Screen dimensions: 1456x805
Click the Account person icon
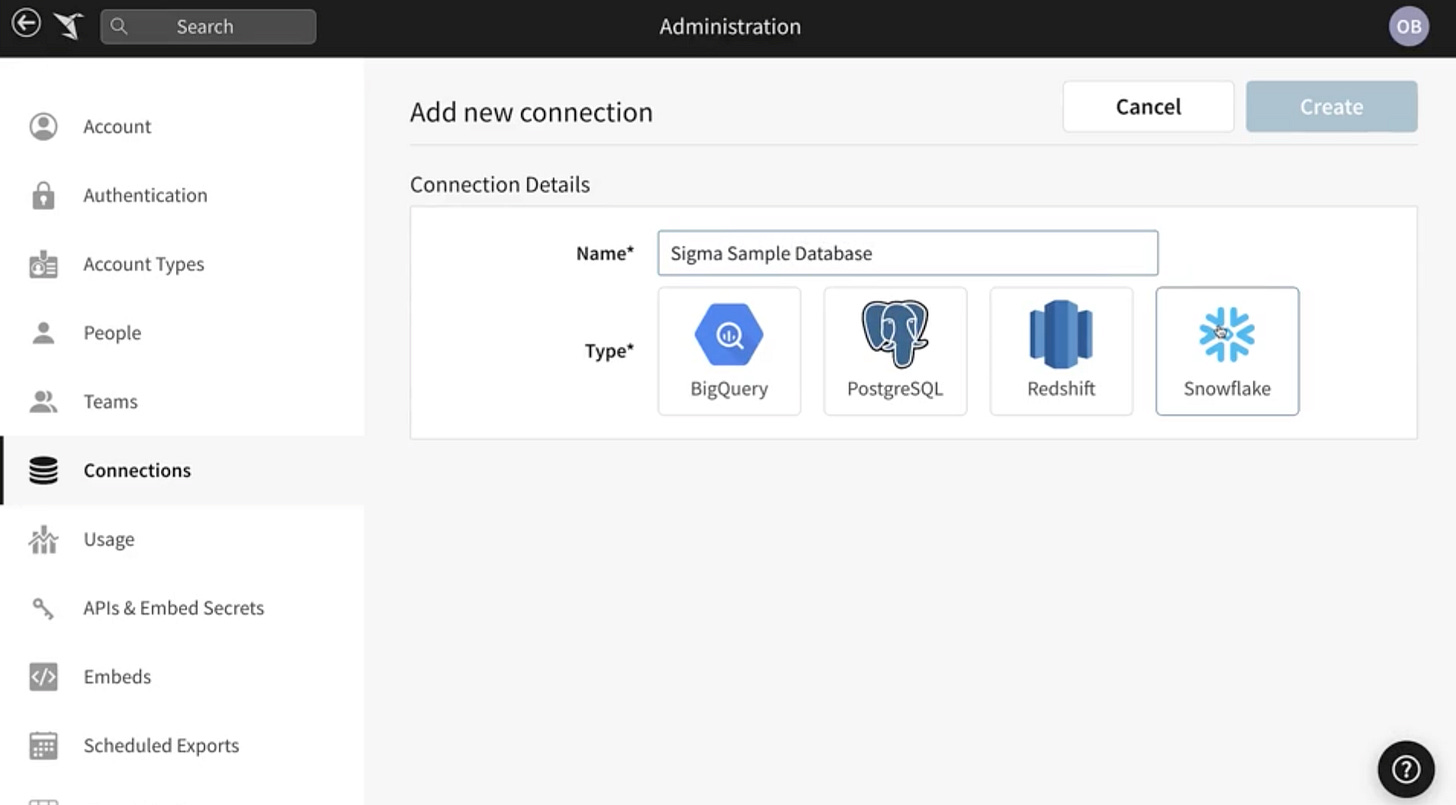[43, 126]
